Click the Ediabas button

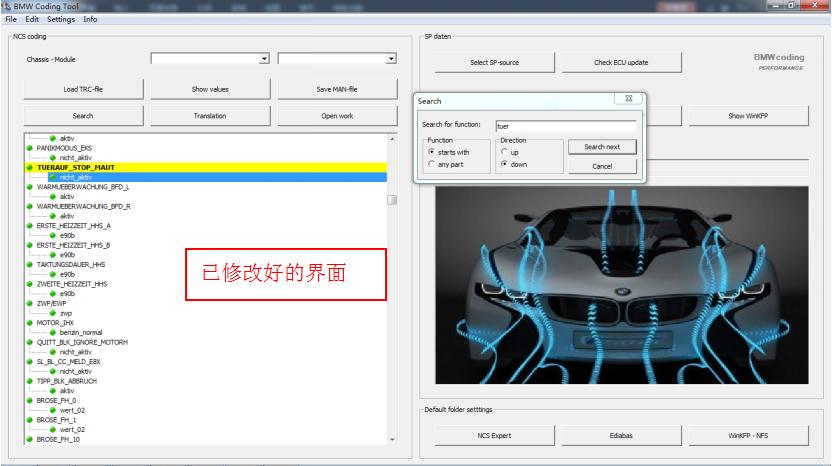point(621,436)
